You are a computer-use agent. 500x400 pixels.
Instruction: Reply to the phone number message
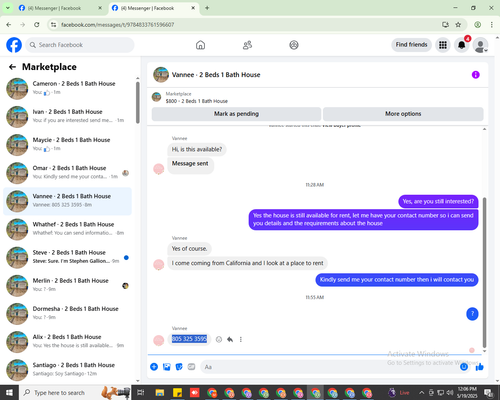pyautogui.click(x=230, y=339)
